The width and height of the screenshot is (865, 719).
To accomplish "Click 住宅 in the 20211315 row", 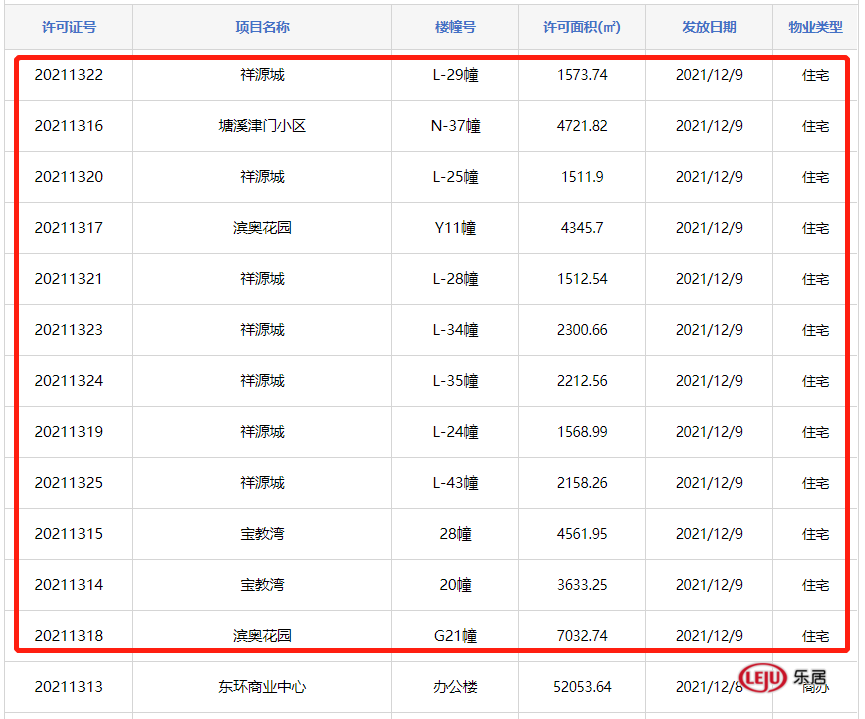I will pyautogui.click(x=815, y=534).
